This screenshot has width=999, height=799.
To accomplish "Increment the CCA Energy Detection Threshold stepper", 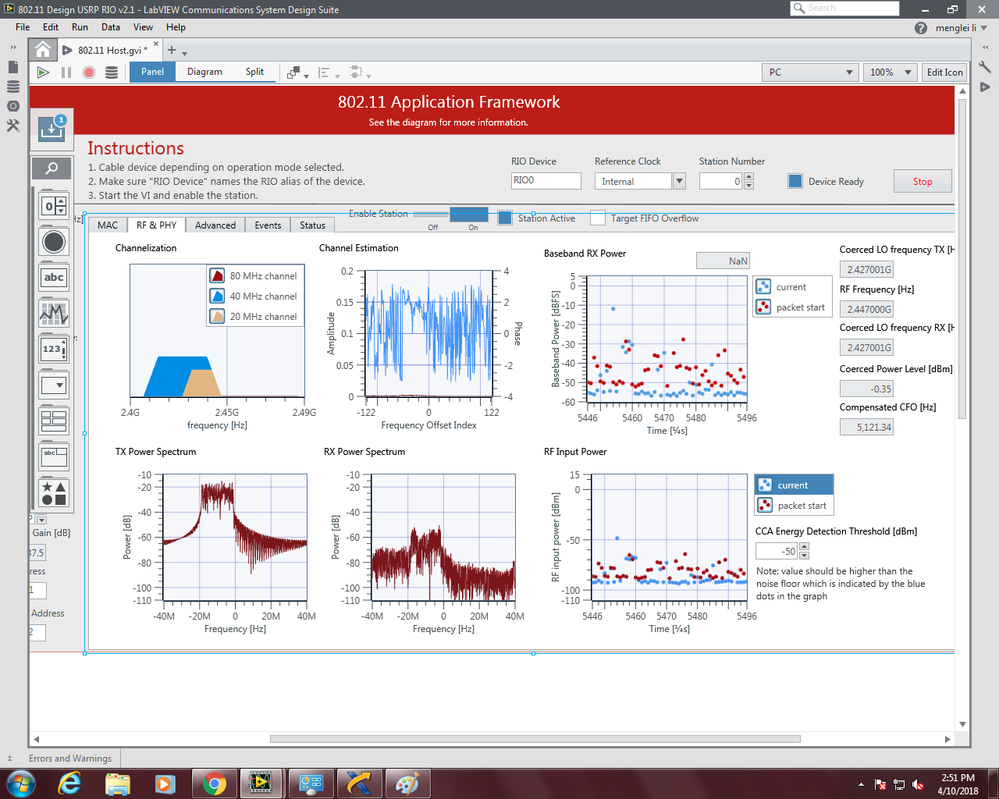I will pyautogui.click(x=804, y=547).
